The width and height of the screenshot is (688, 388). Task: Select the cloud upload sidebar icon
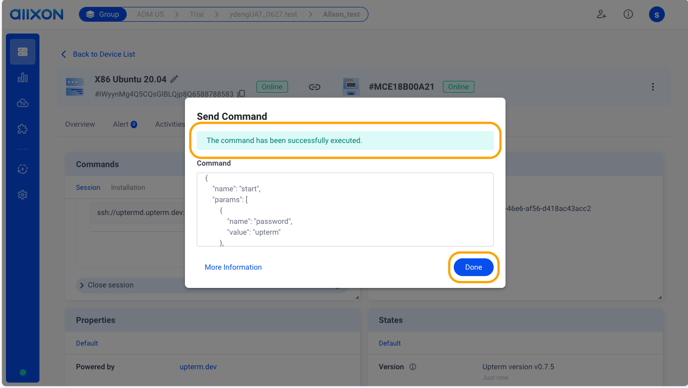click(23, 103)
